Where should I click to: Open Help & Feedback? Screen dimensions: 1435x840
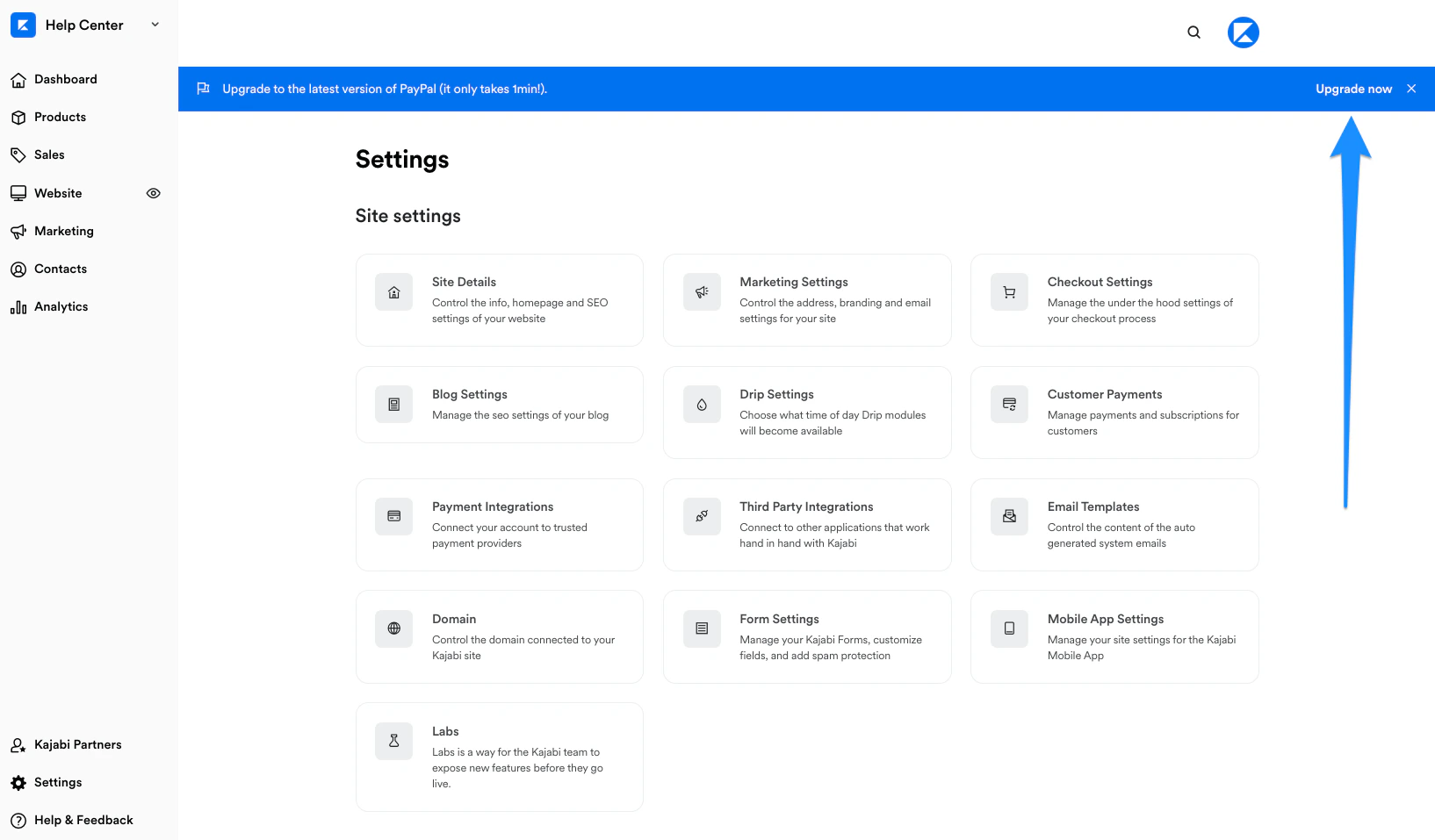click(83, 820)
